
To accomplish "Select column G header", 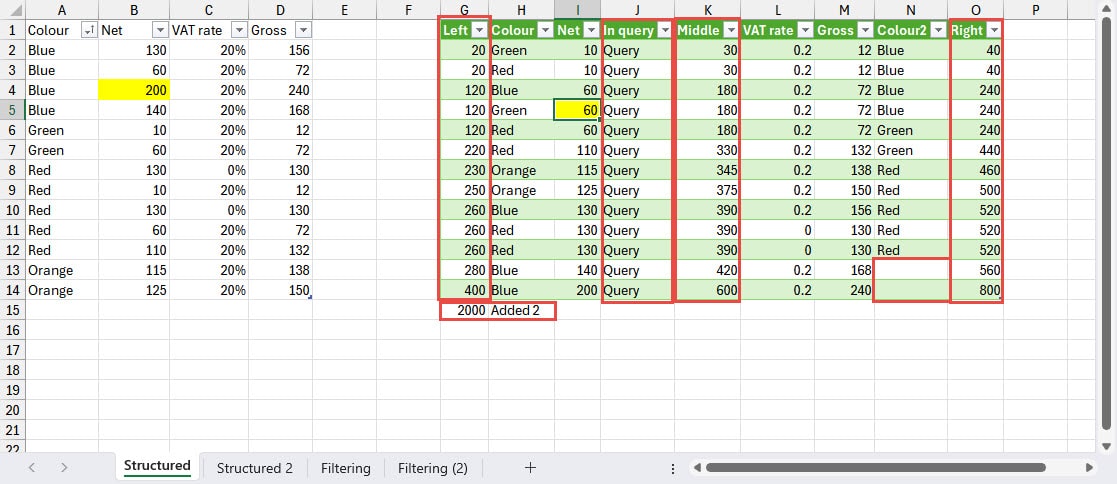I will 464,9.
